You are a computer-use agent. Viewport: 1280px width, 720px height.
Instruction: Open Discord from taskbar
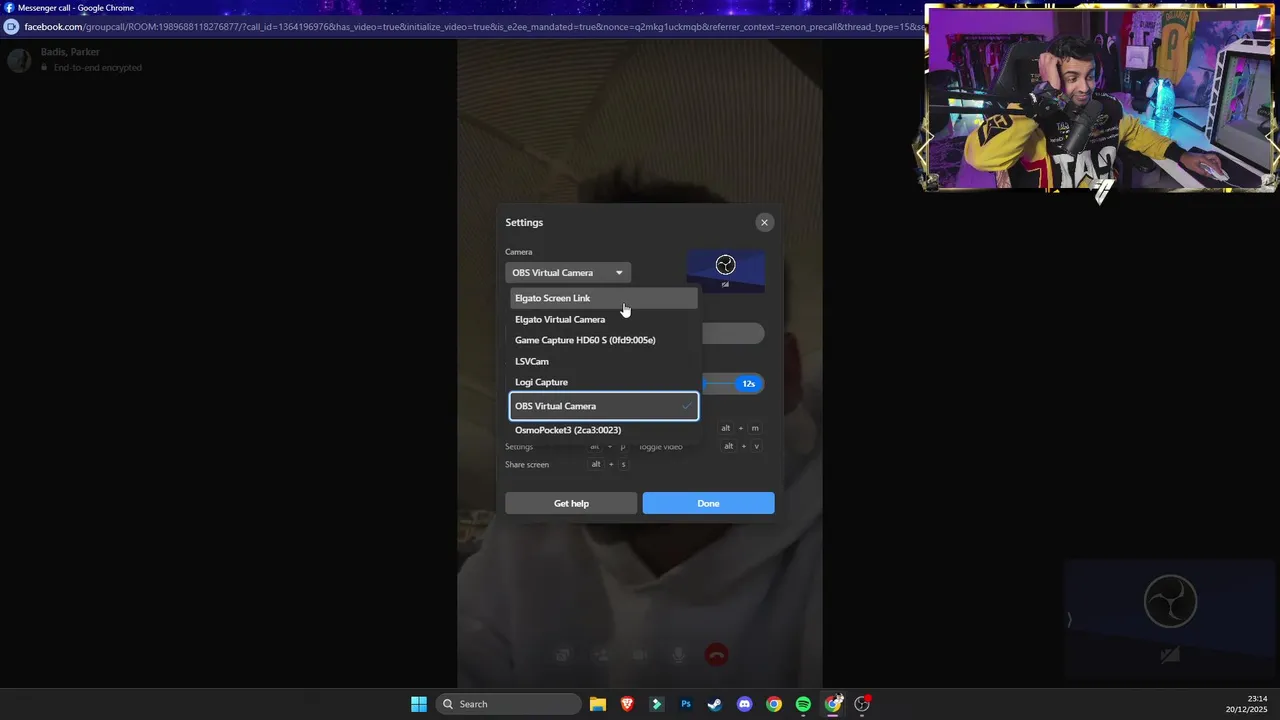(744, 704)
